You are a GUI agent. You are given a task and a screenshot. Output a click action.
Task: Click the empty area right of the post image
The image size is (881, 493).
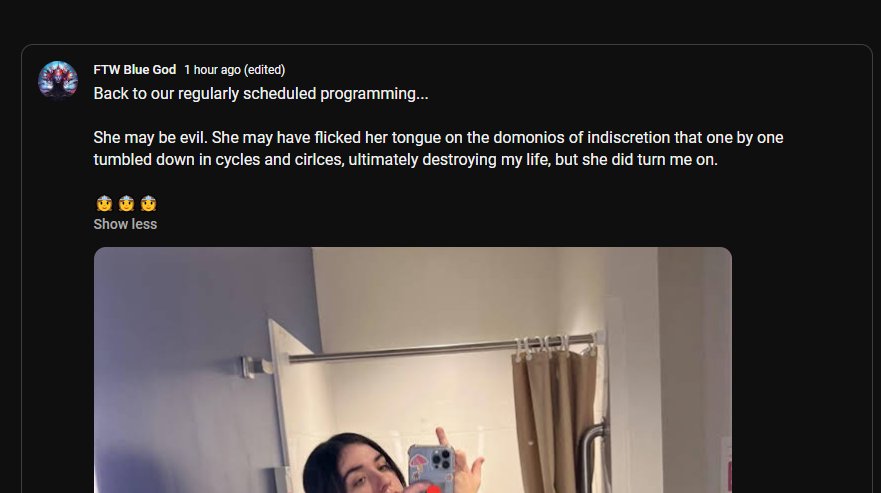[x=801, y=370]
